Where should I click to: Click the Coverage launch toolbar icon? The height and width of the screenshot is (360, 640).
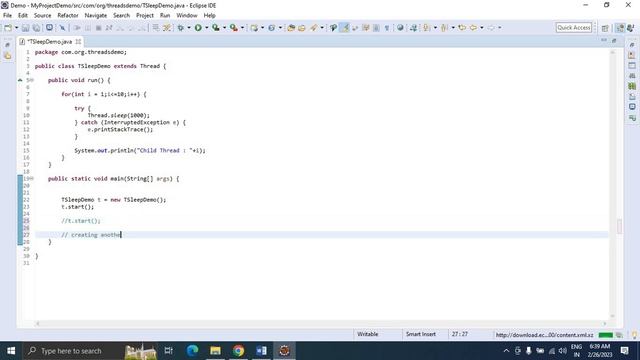(216, 28)
